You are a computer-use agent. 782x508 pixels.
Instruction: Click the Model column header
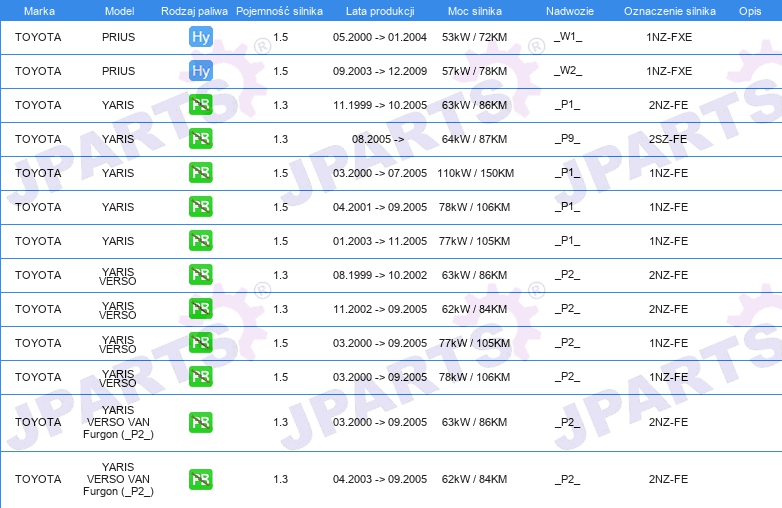pos(119,11)
